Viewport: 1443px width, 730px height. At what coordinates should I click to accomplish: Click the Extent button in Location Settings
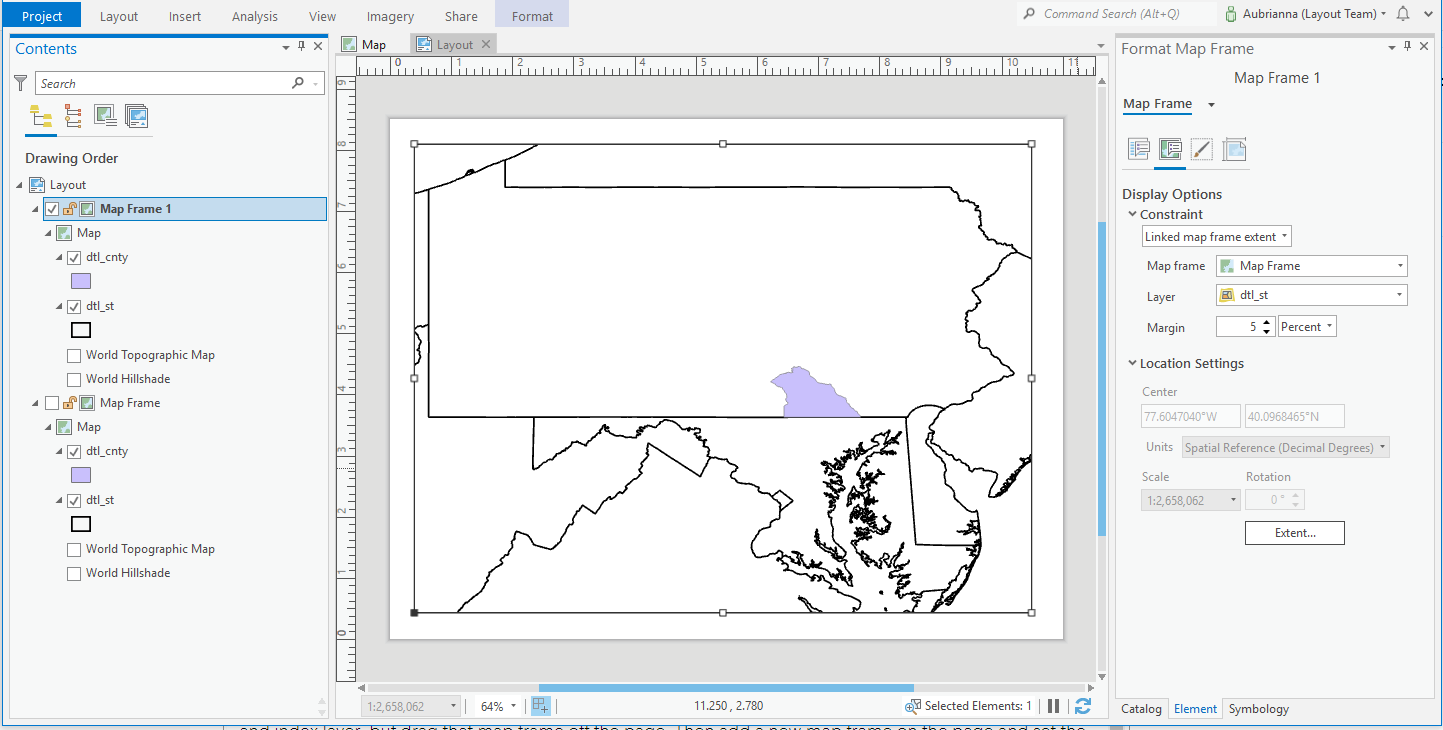1294,533
